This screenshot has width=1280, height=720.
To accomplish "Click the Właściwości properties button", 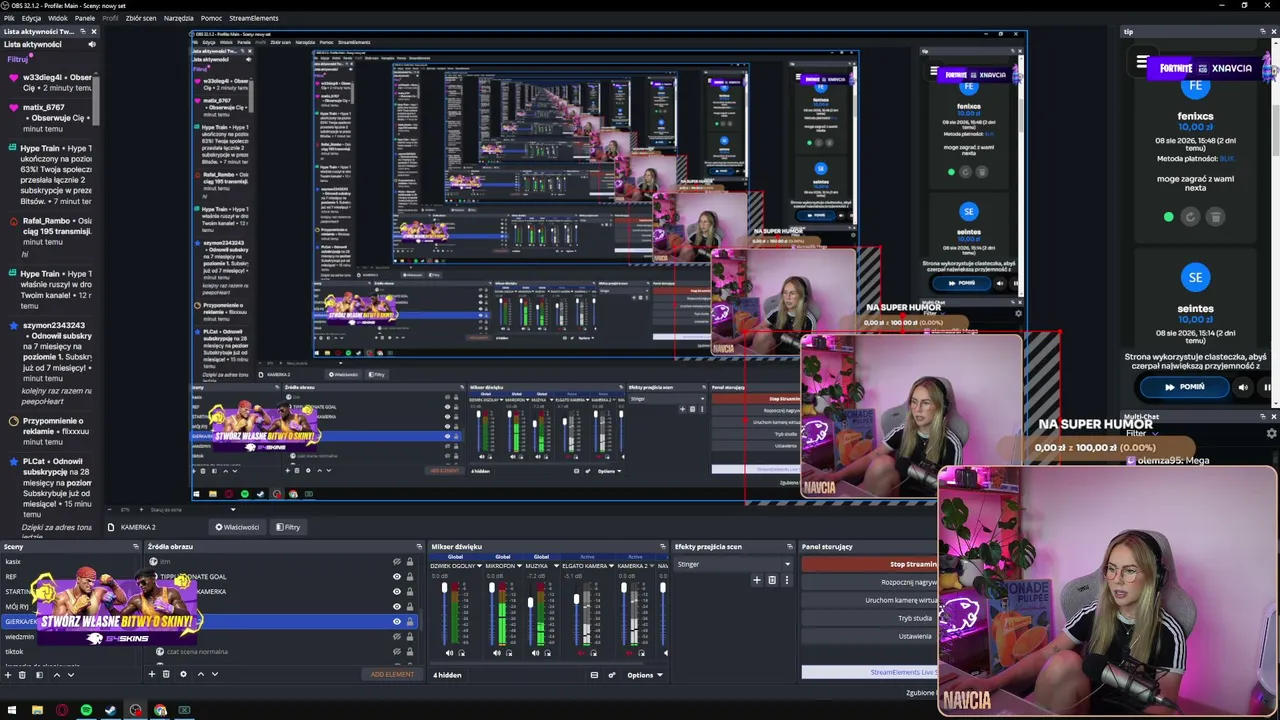I will (237, 527).
